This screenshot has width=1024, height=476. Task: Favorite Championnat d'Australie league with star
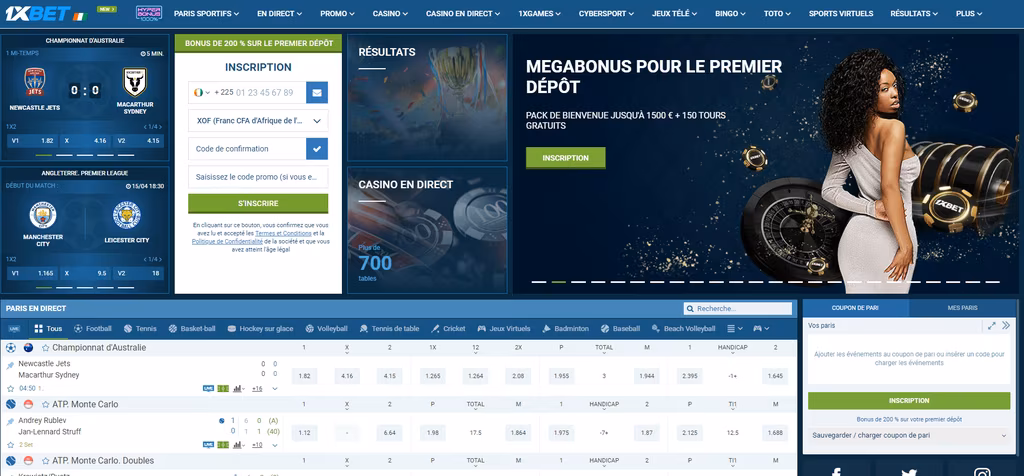(46, 348)
